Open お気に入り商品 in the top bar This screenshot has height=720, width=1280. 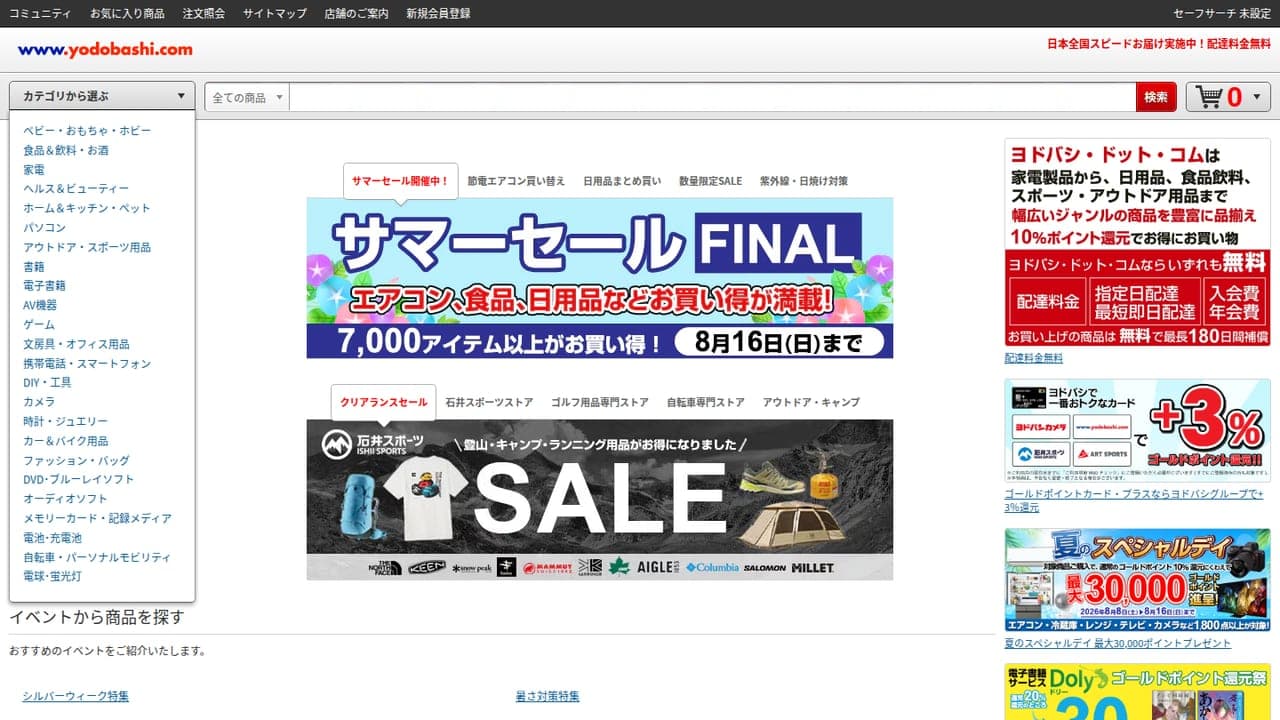pyautogui.click(x=127, y=14)
